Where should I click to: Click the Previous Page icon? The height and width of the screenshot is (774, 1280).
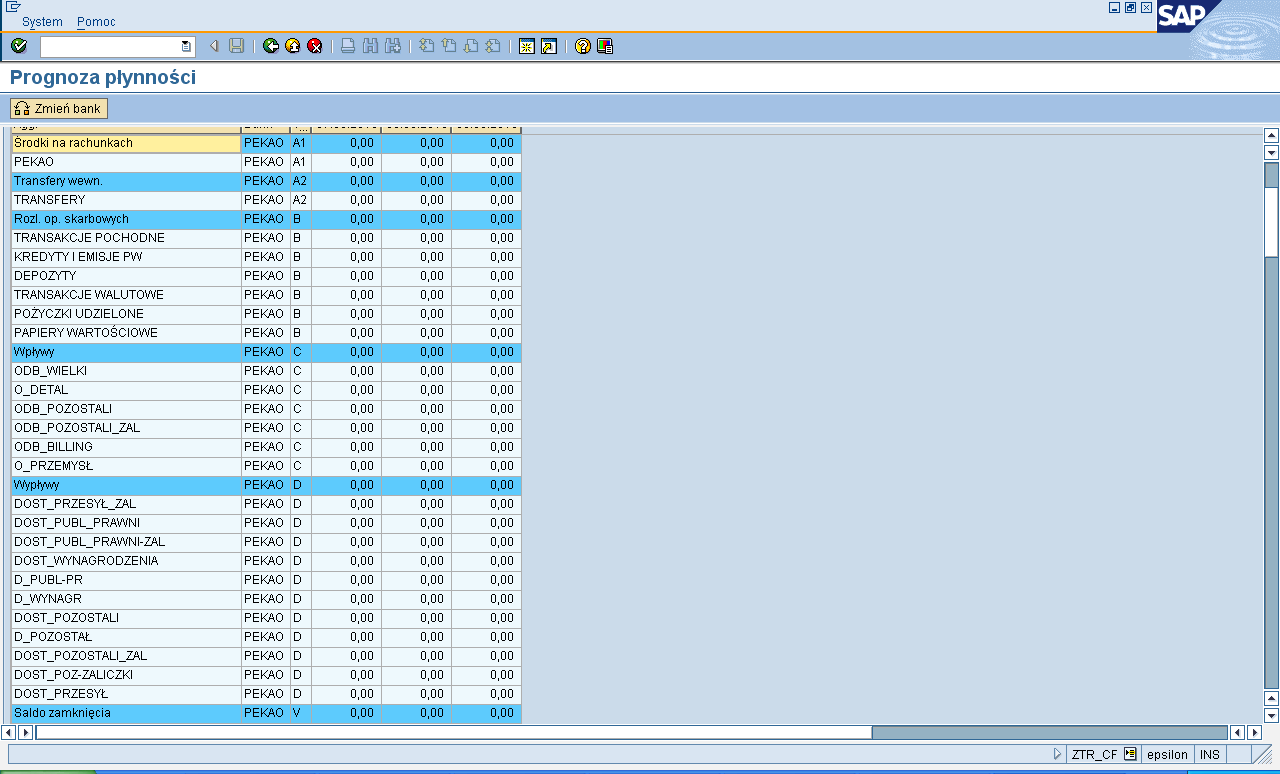(x=449, y=46)
